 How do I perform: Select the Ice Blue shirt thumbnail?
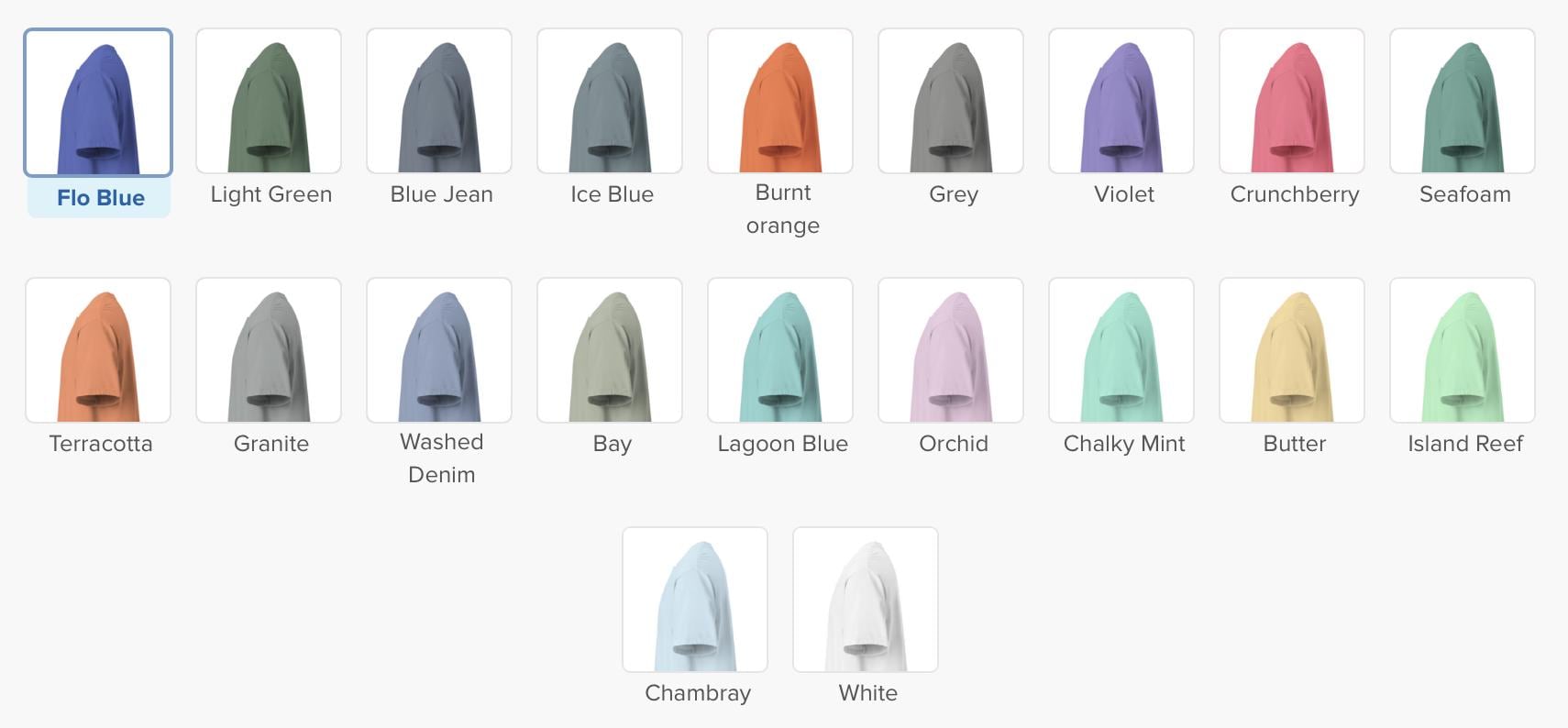point(610,101)
